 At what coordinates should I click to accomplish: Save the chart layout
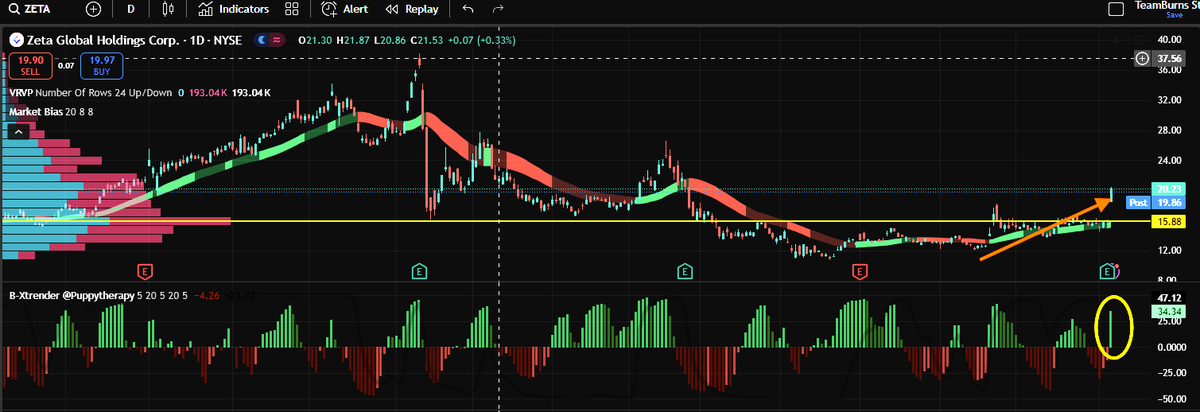coord(1175,16)
